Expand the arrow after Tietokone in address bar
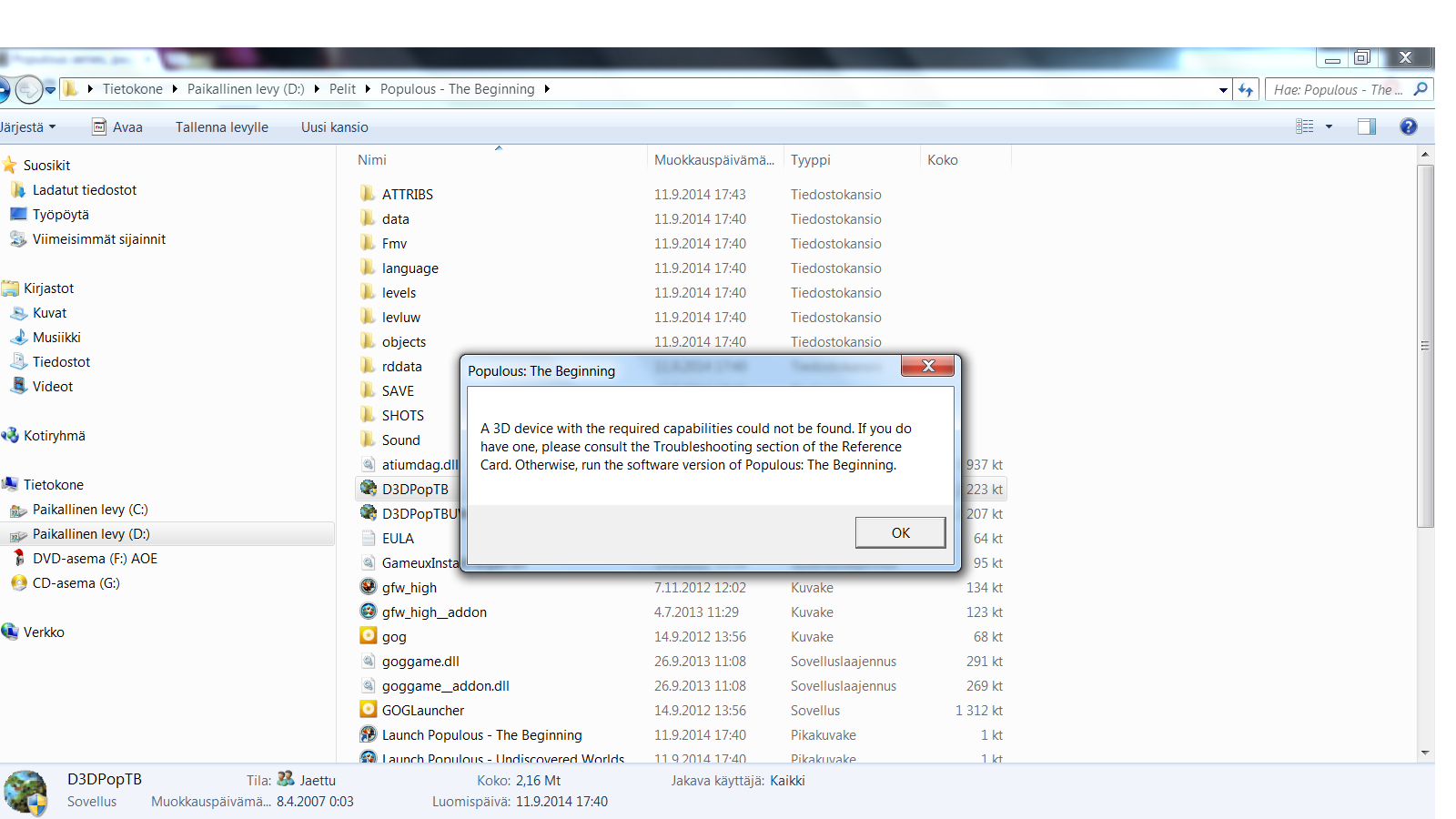This screenshot has width=1456, height=819. (x=175, y=88)
